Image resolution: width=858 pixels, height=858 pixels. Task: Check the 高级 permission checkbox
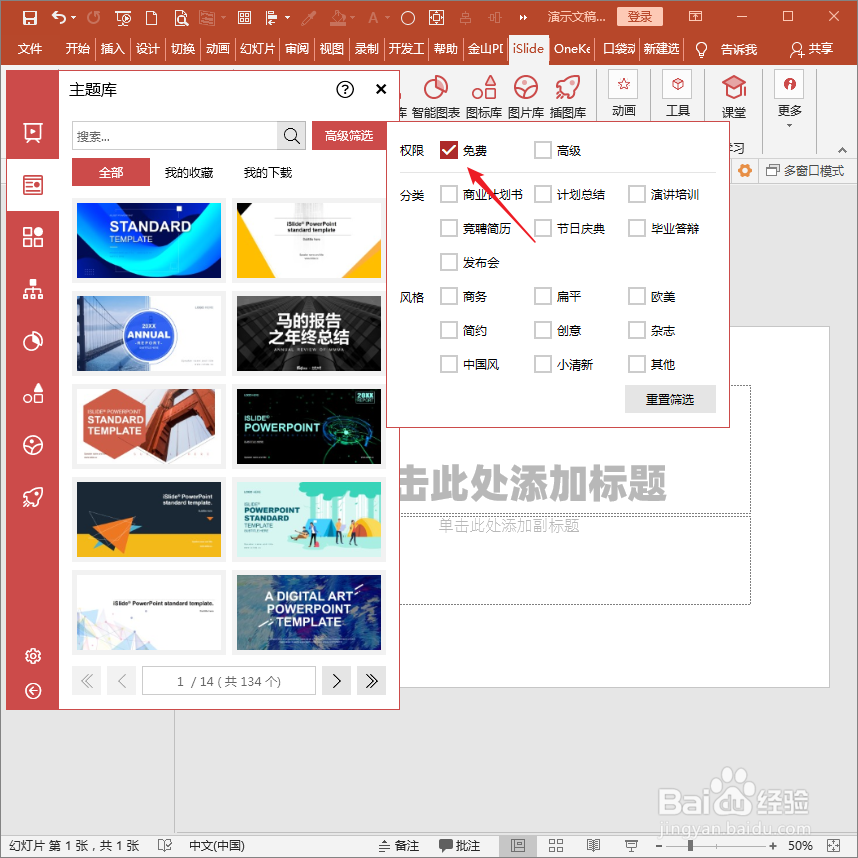(543, 150)
